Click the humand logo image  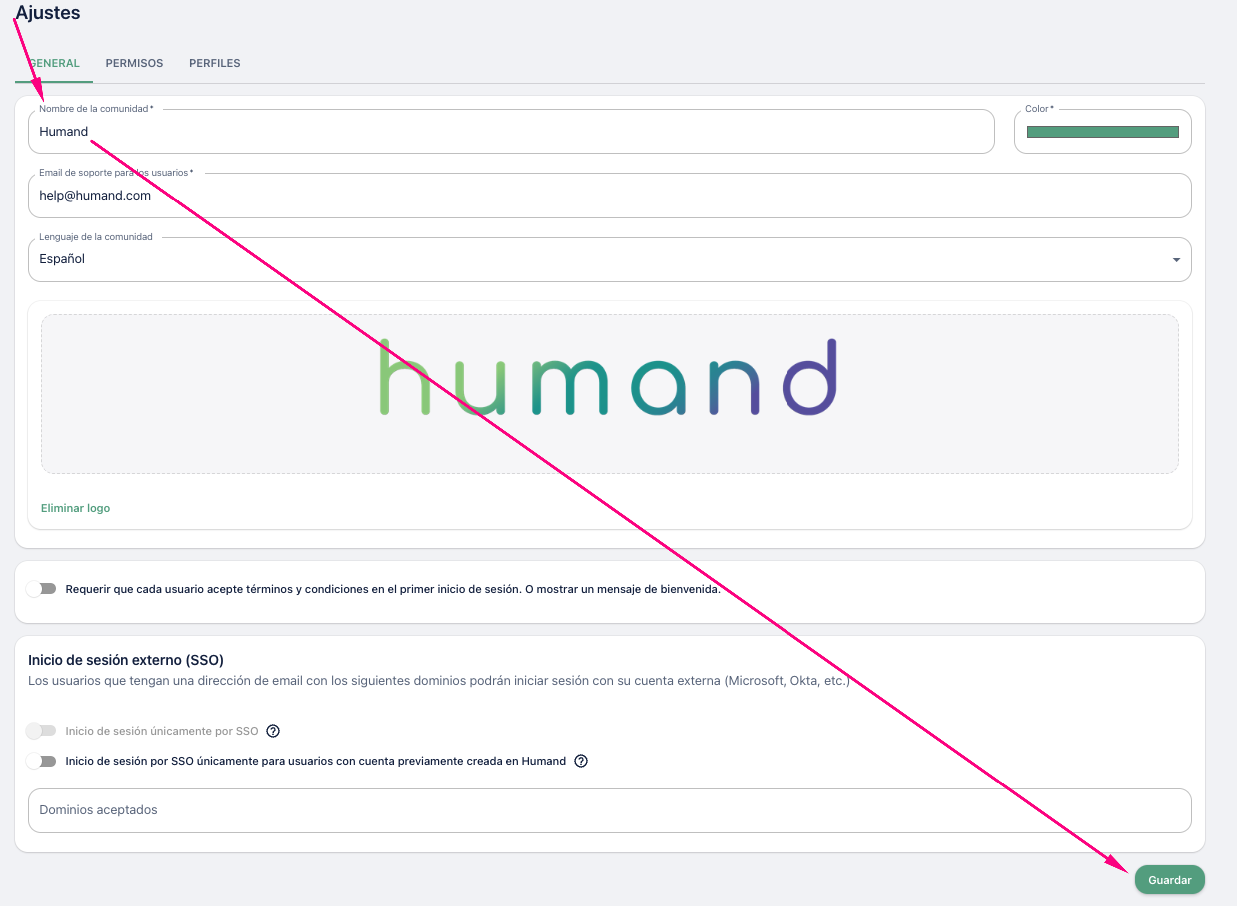pos(608,377)
